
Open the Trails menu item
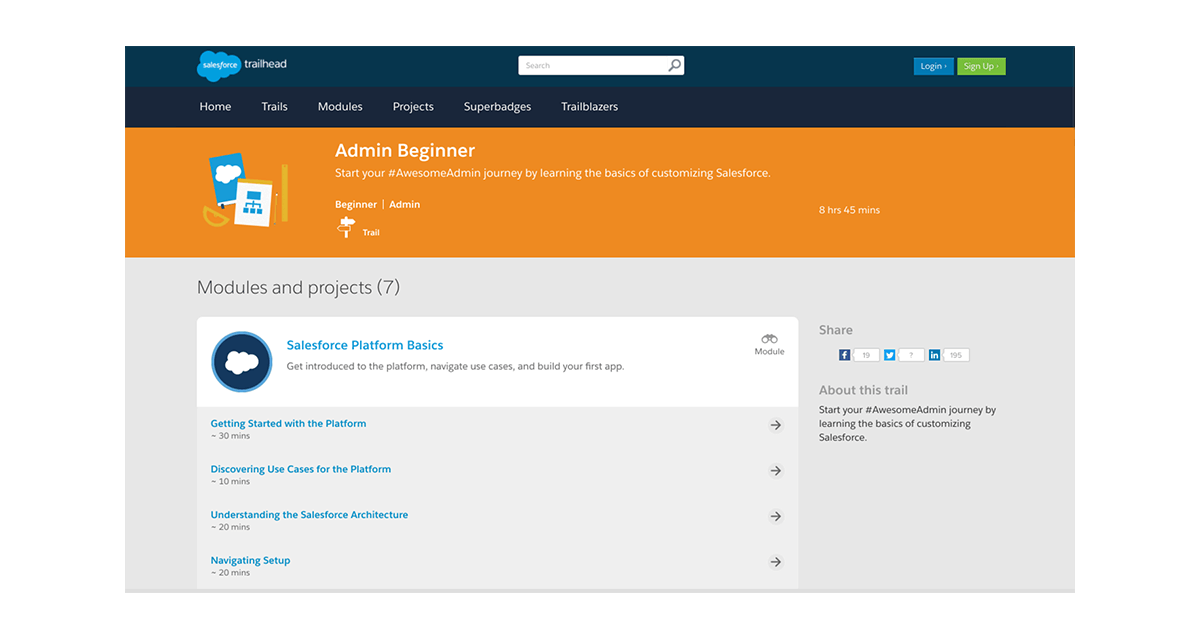coord(274,107)
